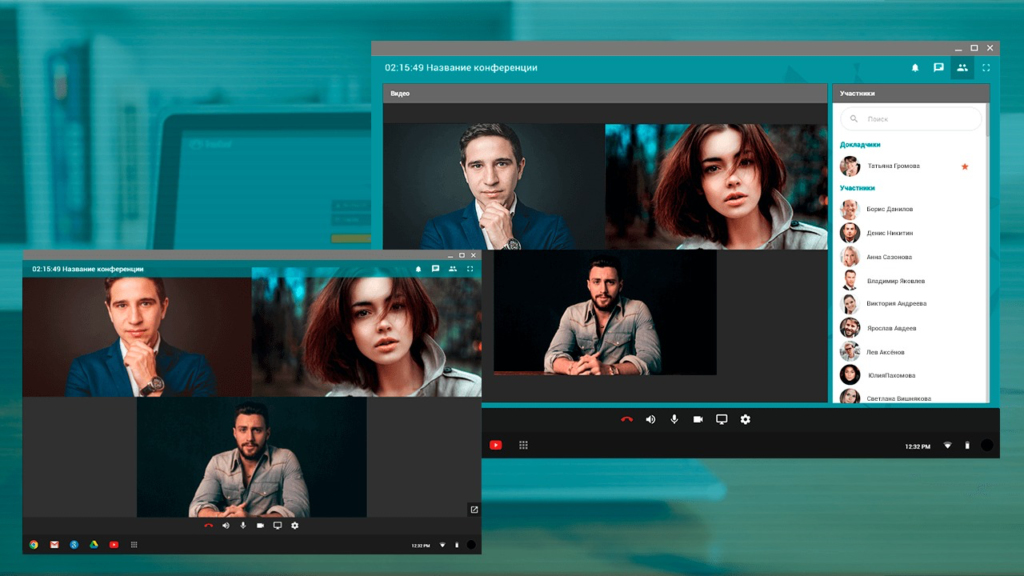Select participant Виктория Андреева

pos(896,303)
